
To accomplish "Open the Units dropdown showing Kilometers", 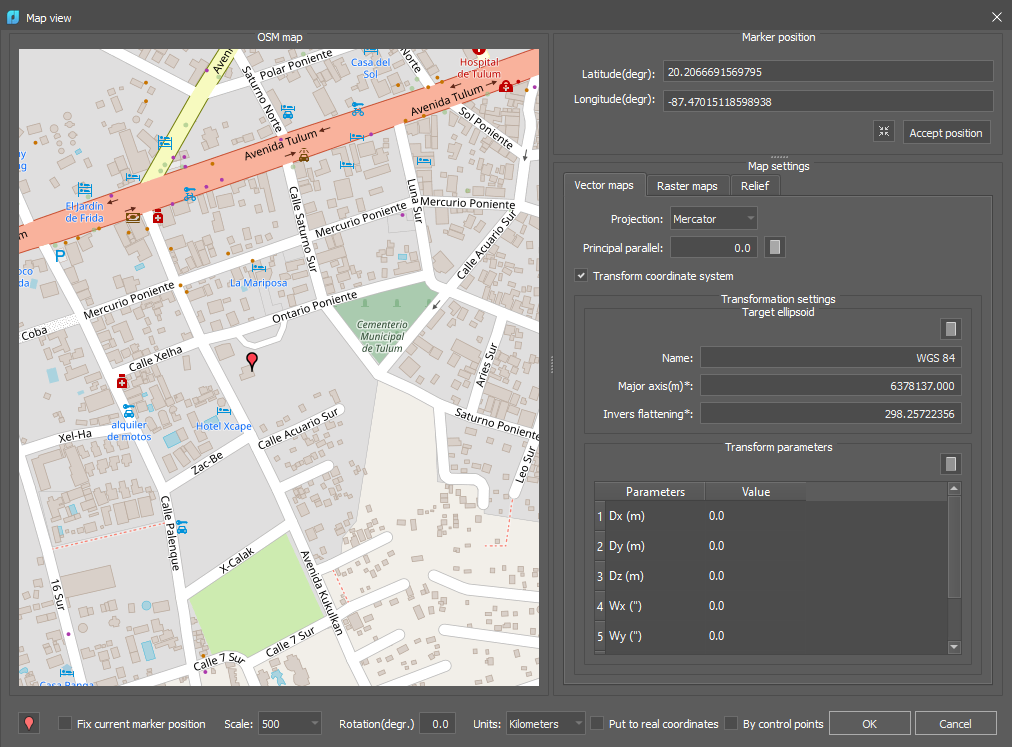I will click(x=545, y=723).
